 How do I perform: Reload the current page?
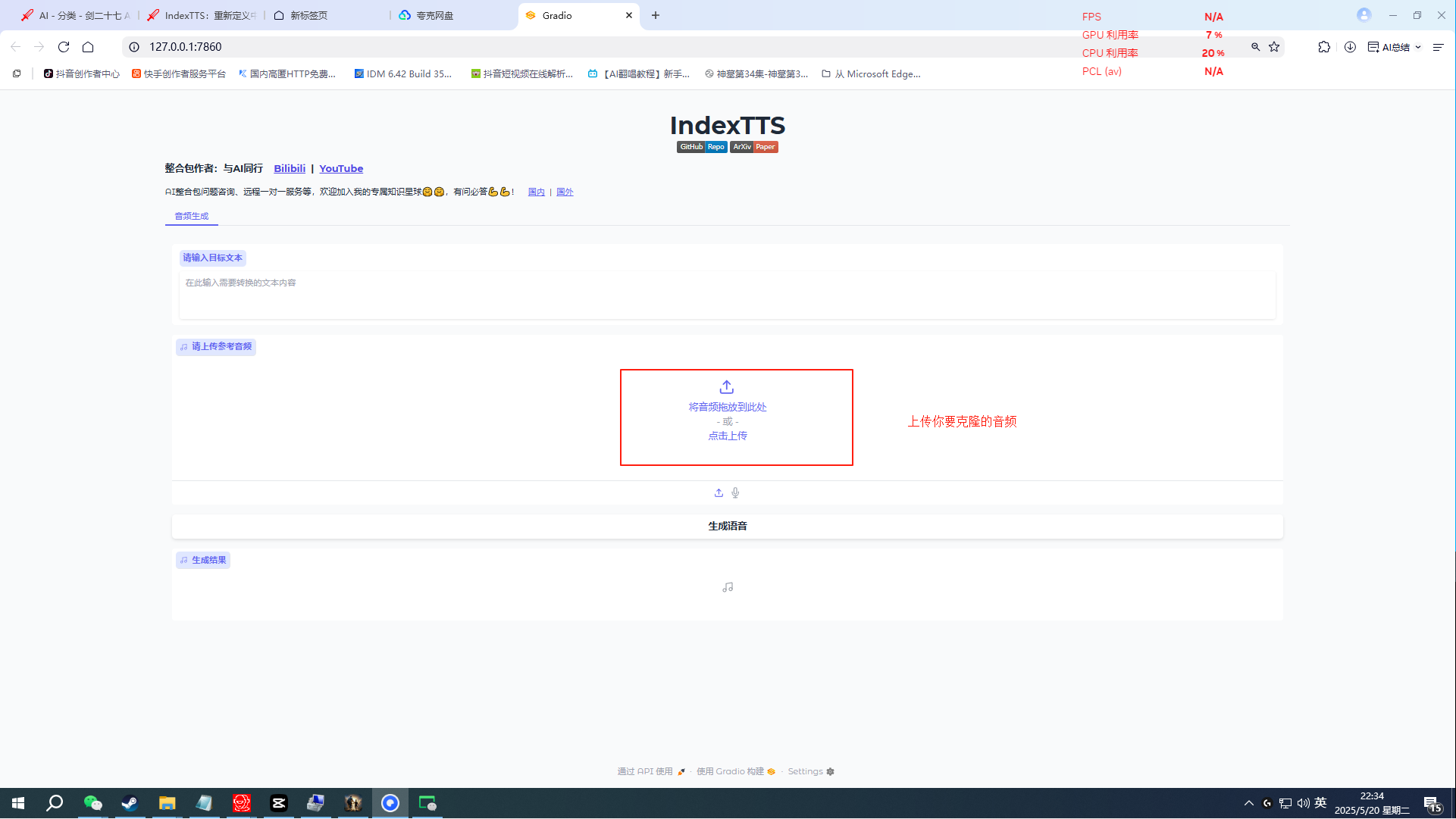[x=64, y=47]
